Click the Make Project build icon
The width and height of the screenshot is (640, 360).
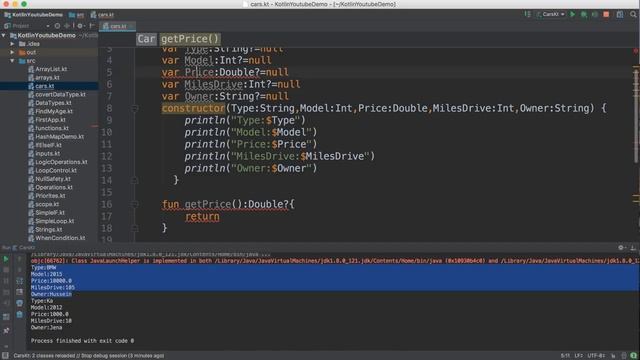coord(527,14)
